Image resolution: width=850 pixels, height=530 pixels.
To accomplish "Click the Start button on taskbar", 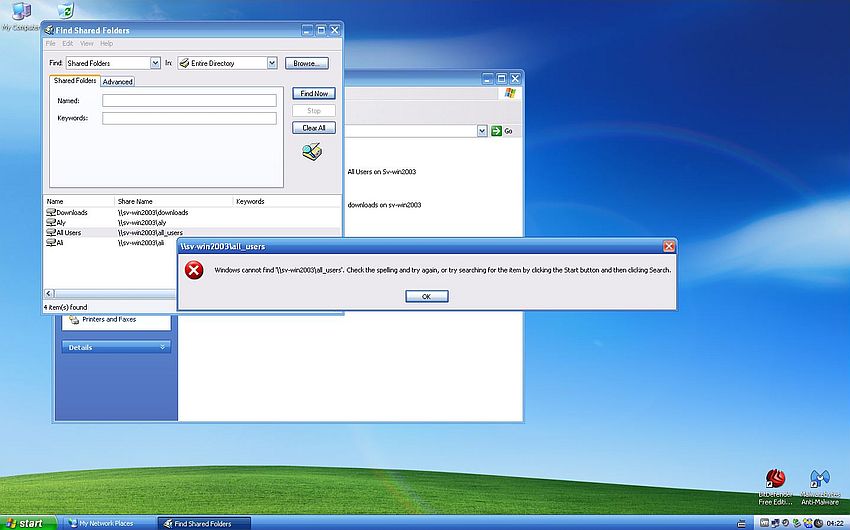I will (24, 523).
